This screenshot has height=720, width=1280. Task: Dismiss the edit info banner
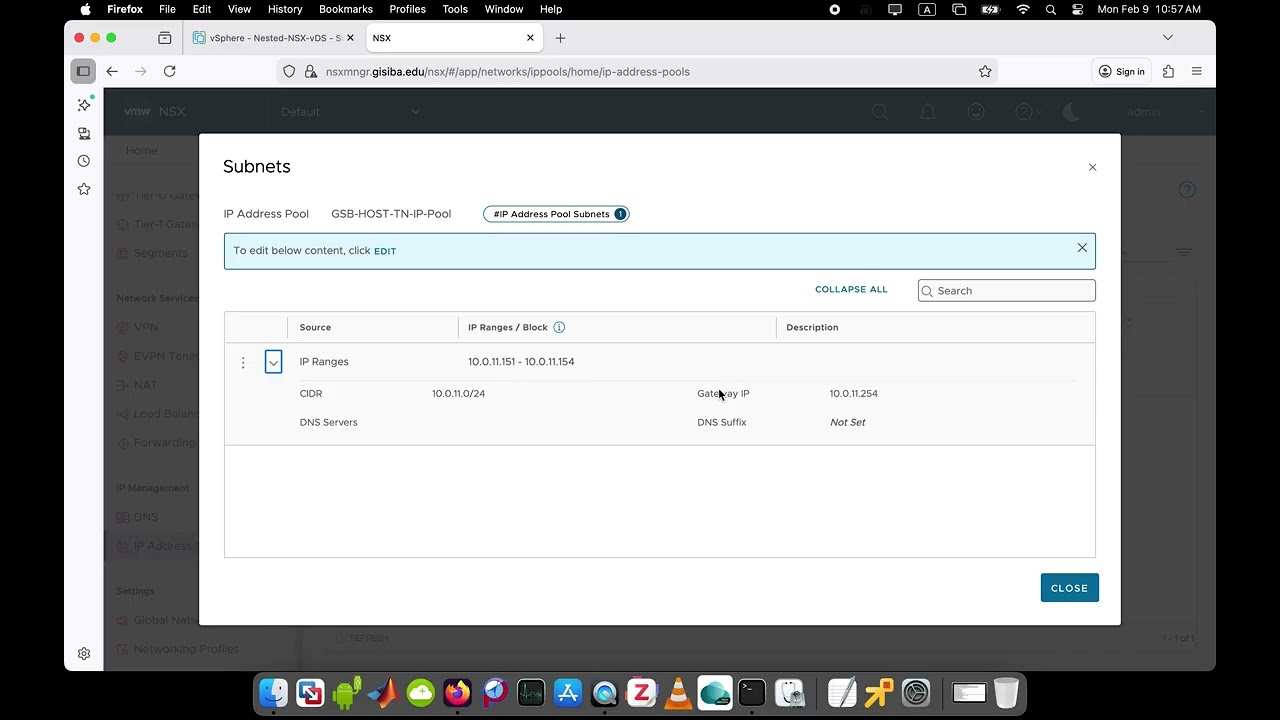[1082, 248]
